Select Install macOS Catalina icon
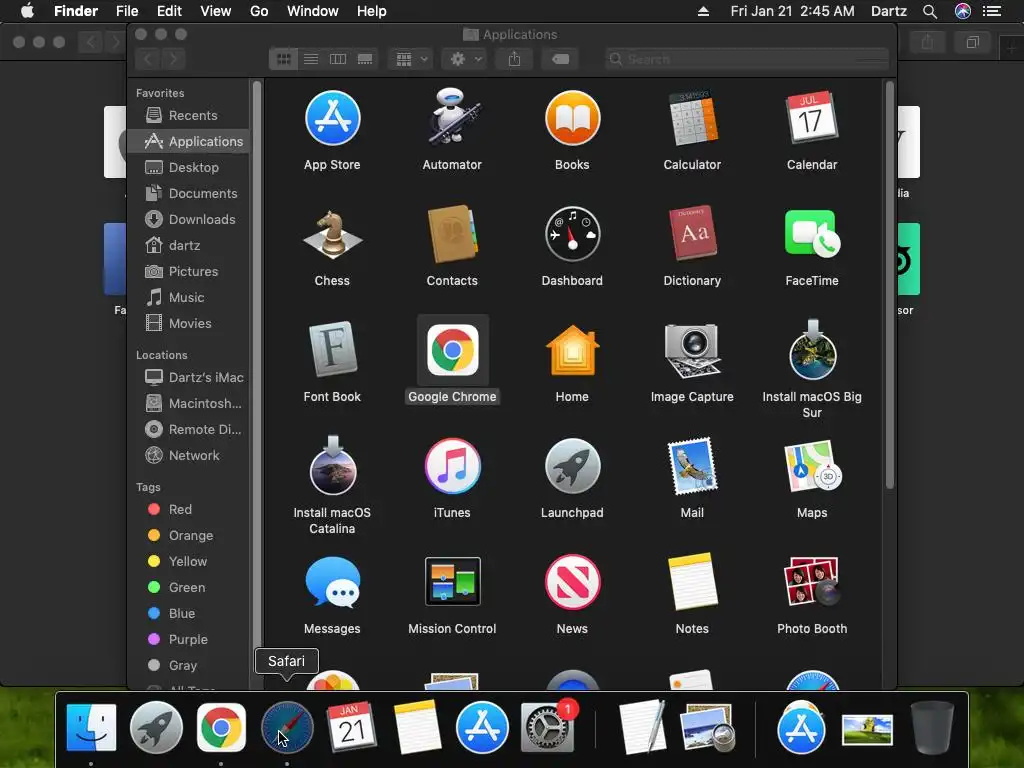The width and height of the screenshot is (1024, 768). pyautogui.click(x=332, y=466)
